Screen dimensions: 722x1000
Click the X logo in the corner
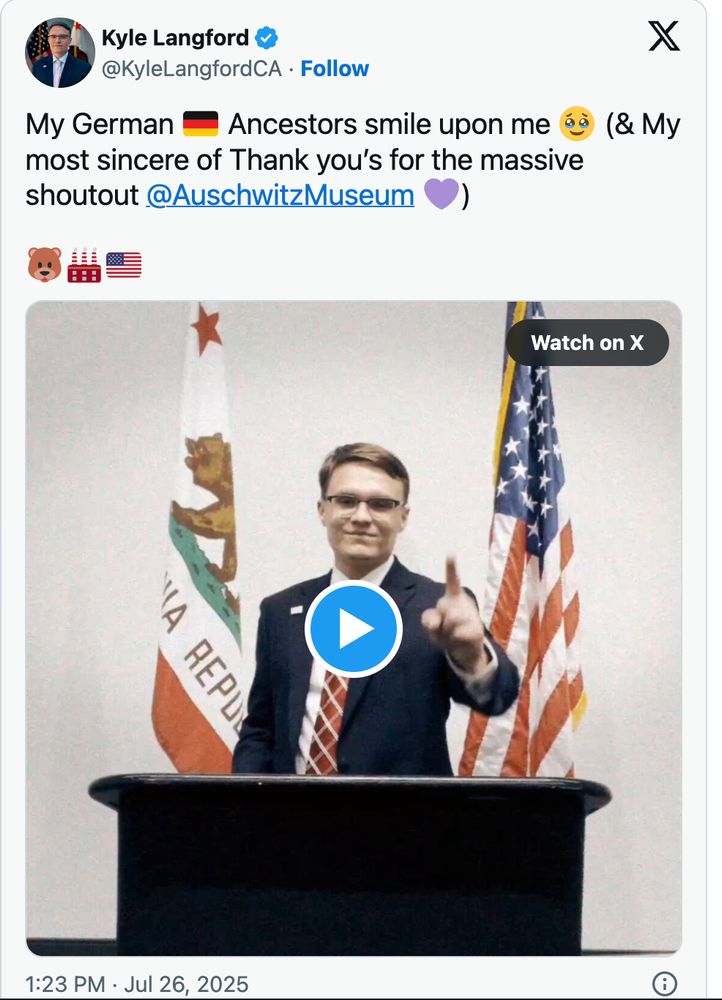click(664, 36)
